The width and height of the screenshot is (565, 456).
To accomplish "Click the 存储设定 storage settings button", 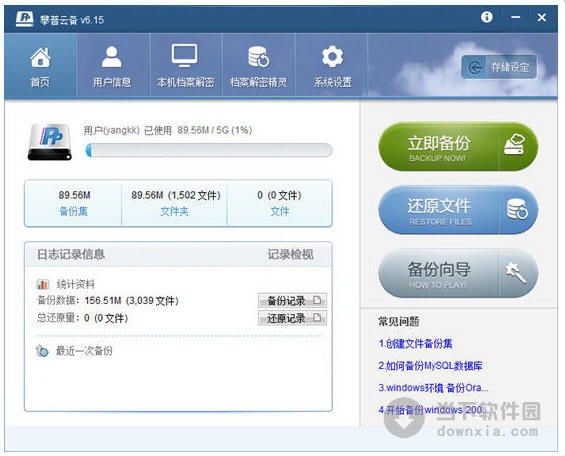I will [499, 67].
